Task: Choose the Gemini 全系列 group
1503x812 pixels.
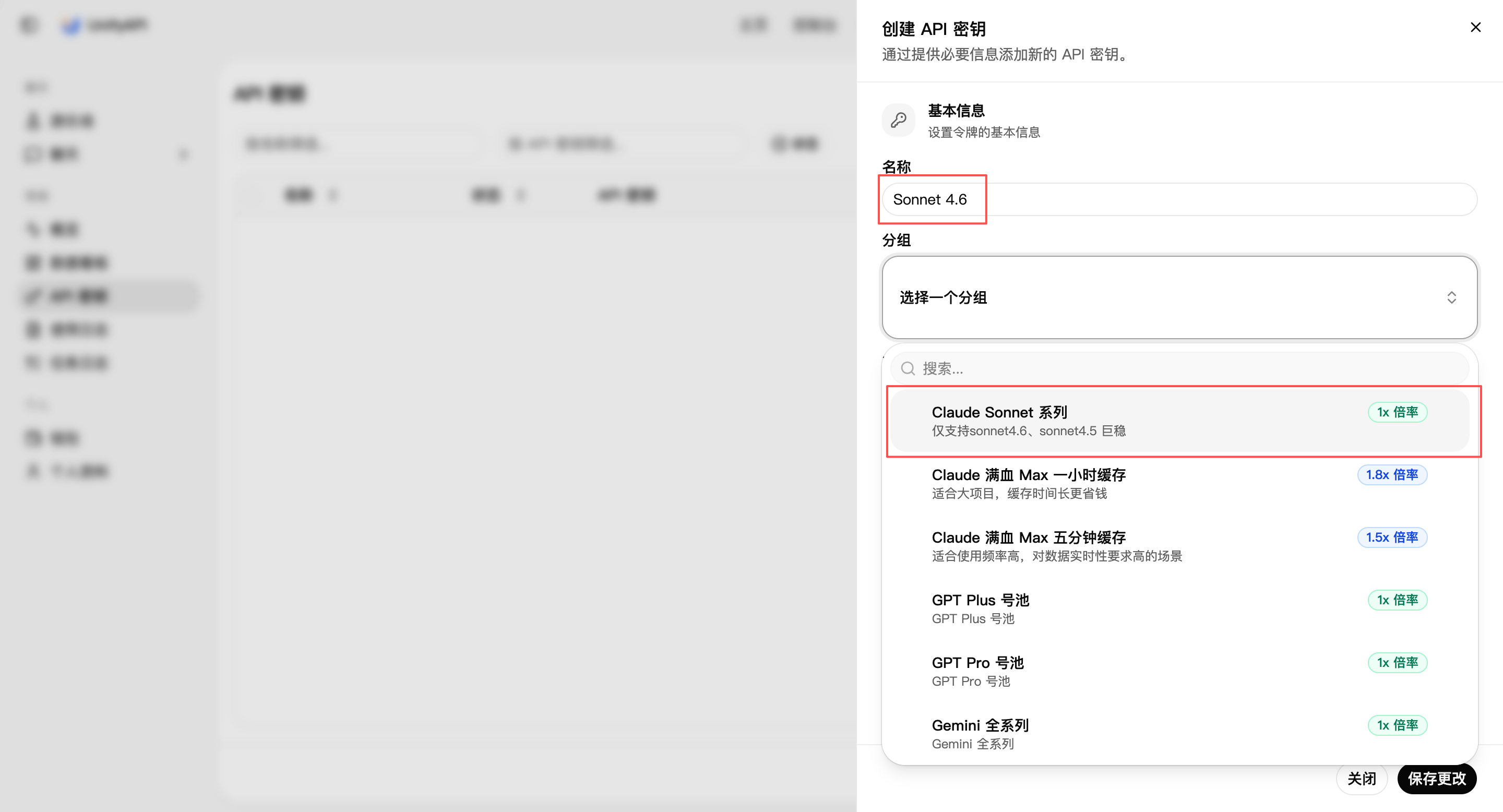Action: pos(1179,734)
